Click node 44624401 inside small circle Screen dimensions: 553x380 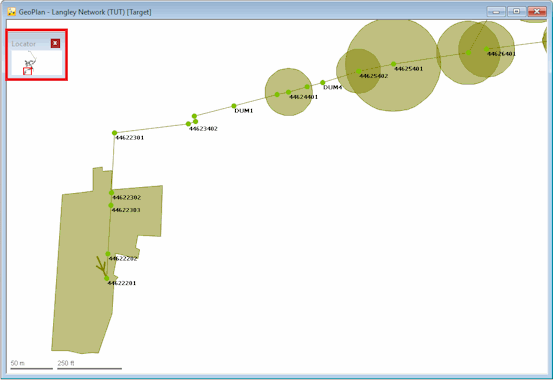[288, 92]
